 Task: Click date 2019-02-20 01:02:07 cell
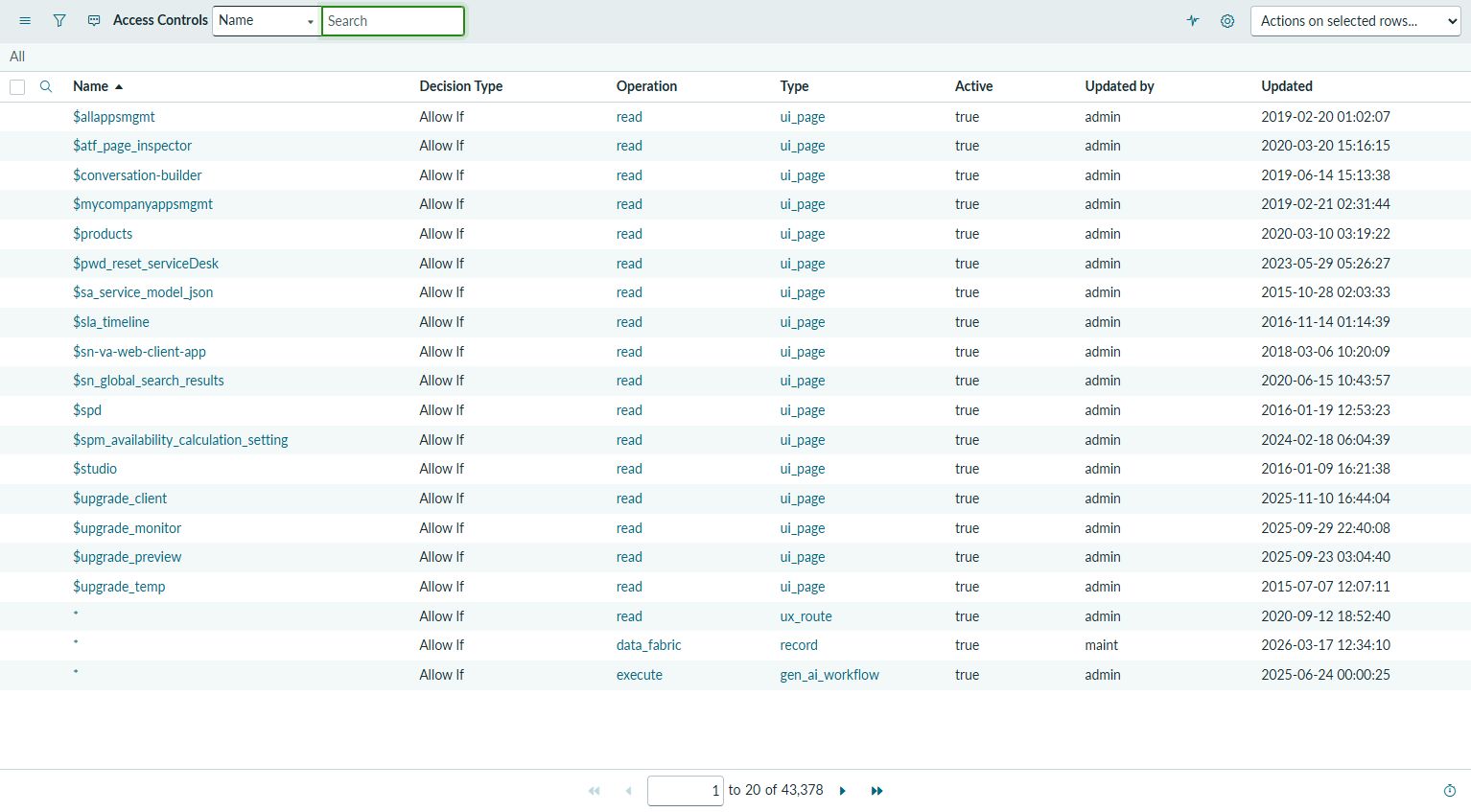coord(1325,117)
